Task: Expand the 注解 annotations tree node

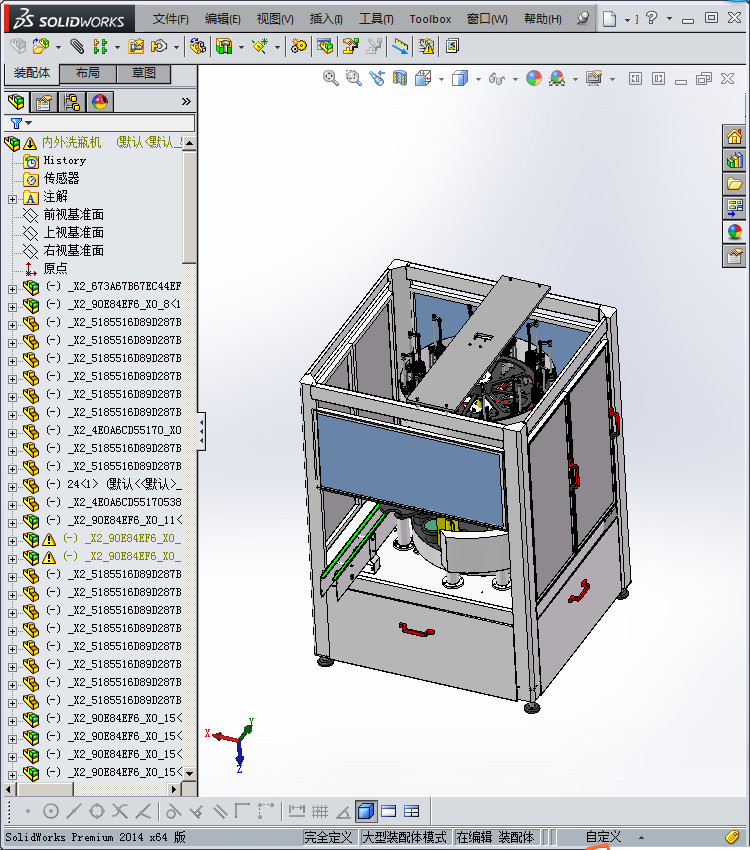Action: [x=12, y=199]
